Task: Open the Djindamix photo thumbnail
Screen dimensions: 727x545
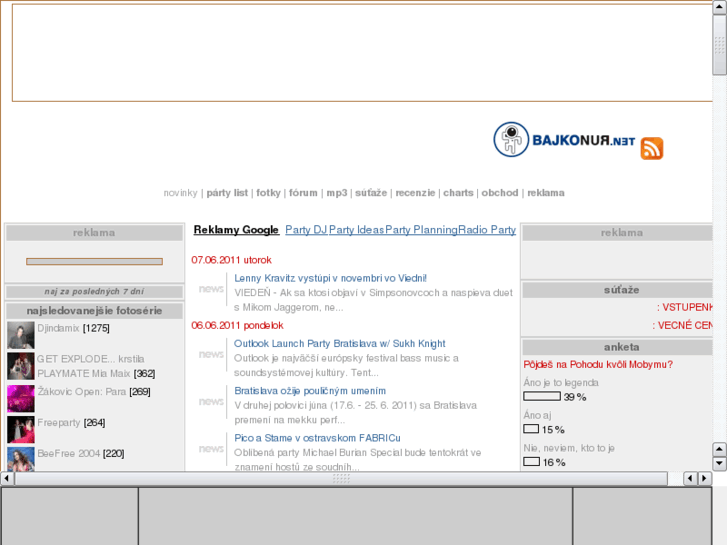Action: coord(21,335)
